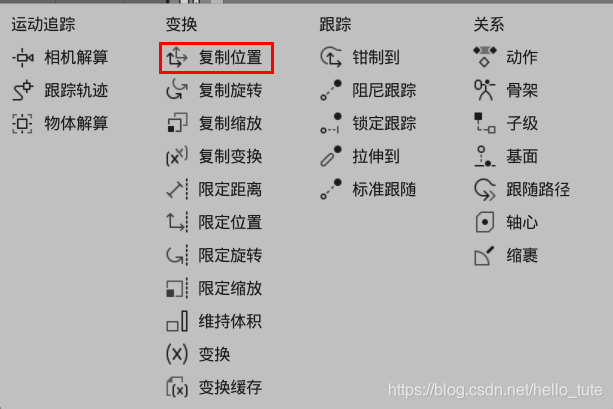
Task: Choose the 轴心 pivot entry
Action: click(x=506, y=222)
